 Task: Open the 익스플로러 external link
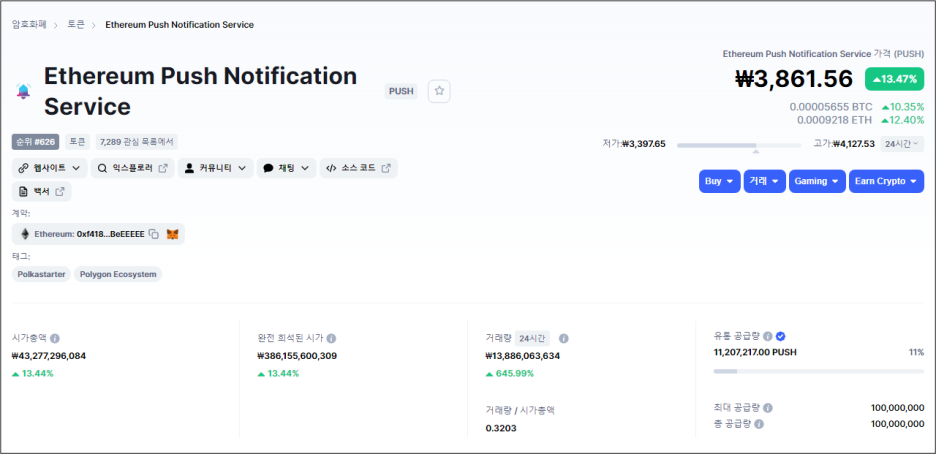(x=133, y=168)
